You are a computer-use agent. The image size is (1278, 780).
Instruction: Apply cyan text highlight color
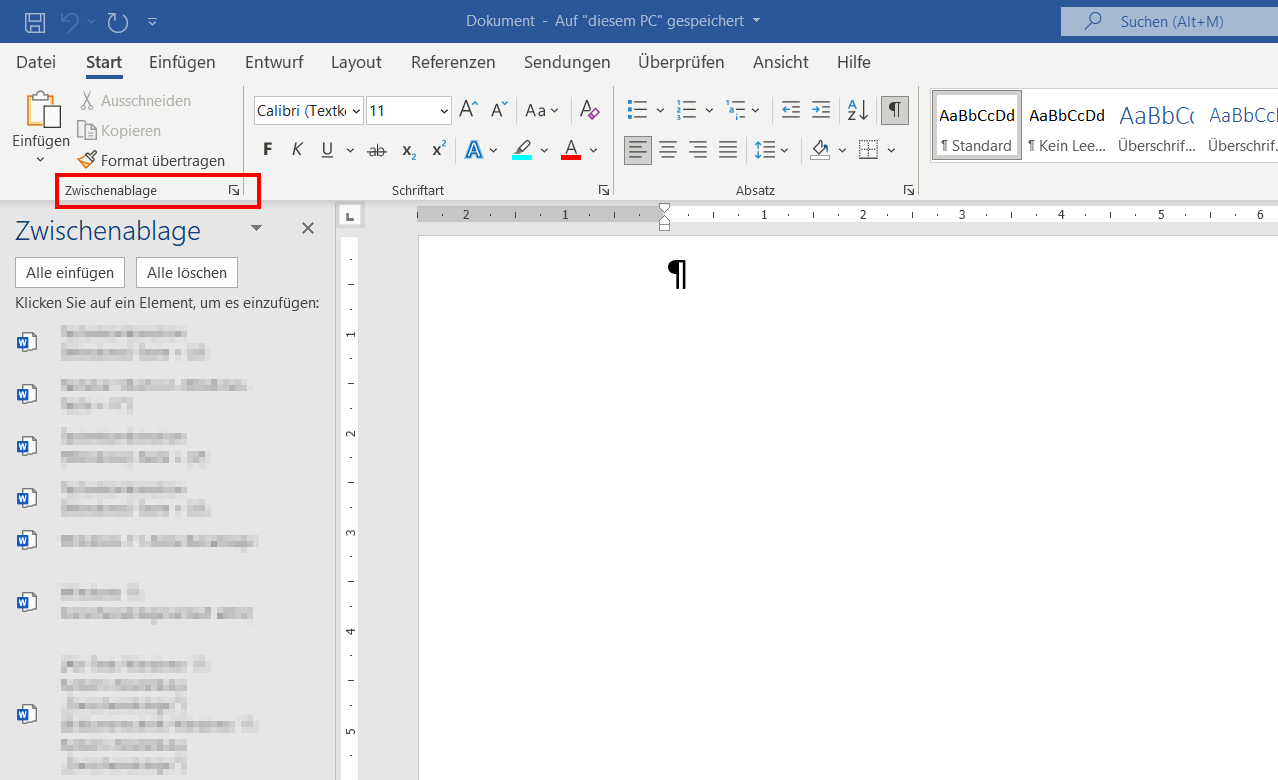[522, 150]
